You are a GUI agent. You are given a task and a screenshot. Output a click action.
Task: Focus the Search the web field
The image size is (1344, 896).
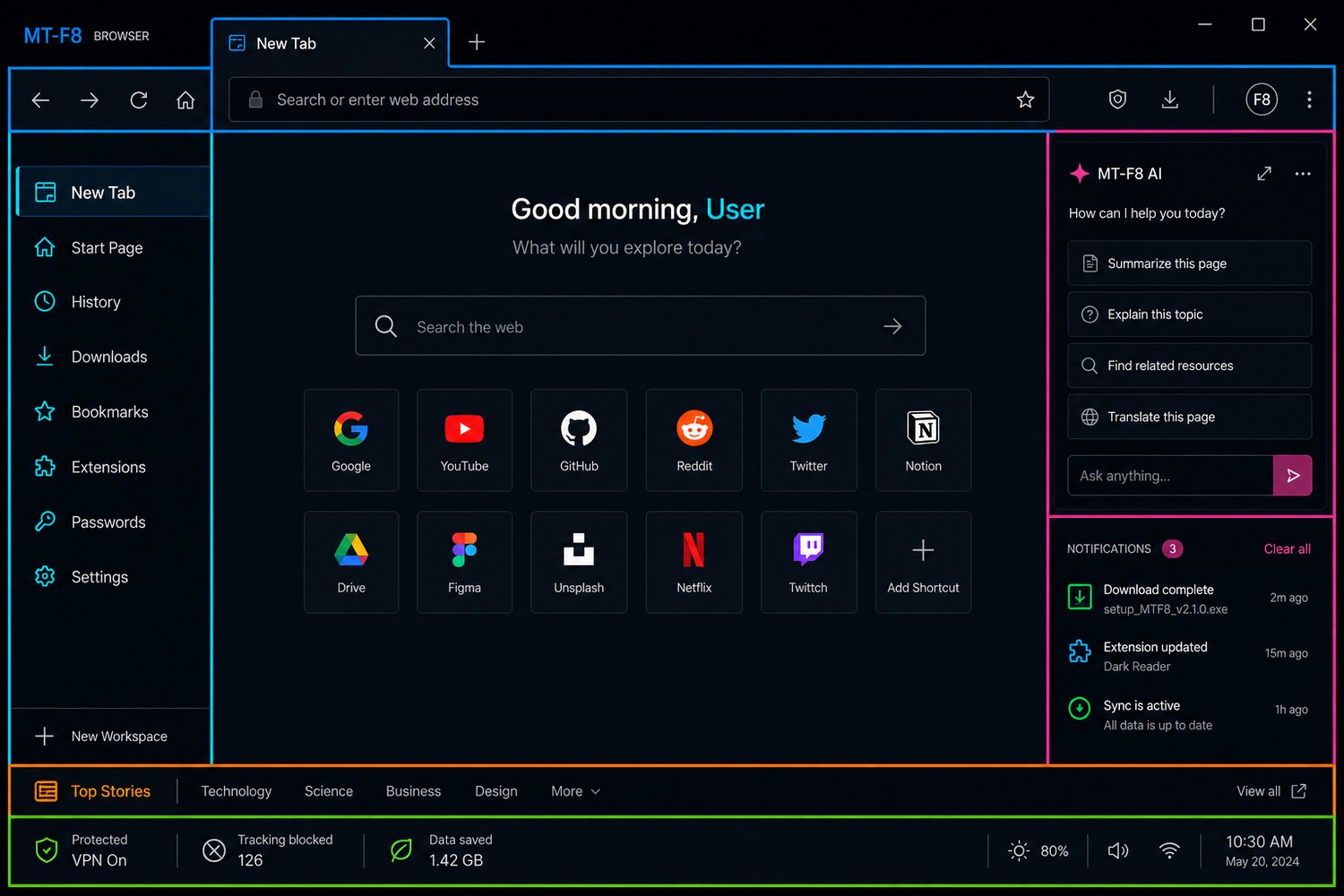point(641,326)
